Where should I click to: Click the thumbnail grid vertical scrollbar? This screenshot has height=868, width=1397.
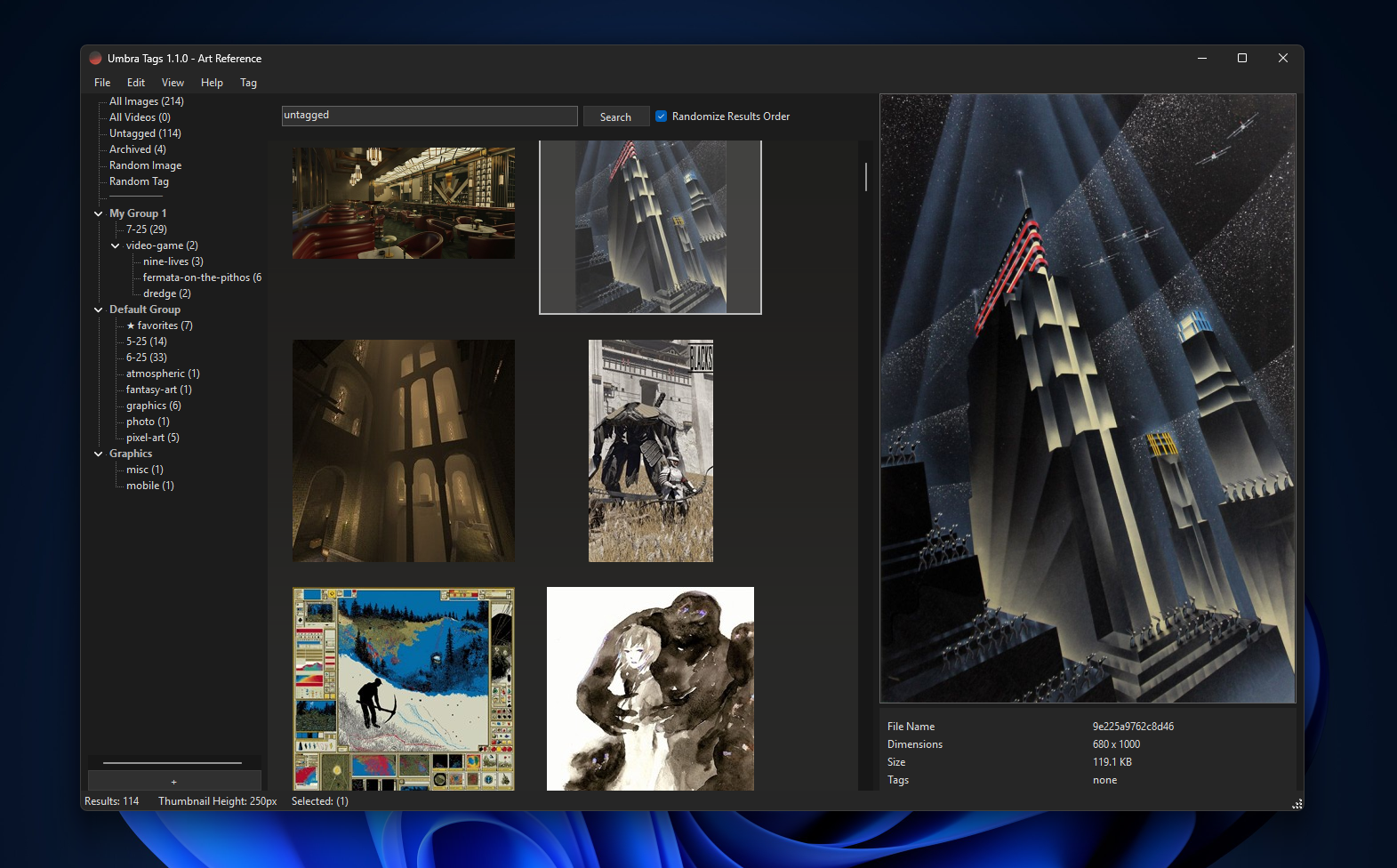pos(866,176)
